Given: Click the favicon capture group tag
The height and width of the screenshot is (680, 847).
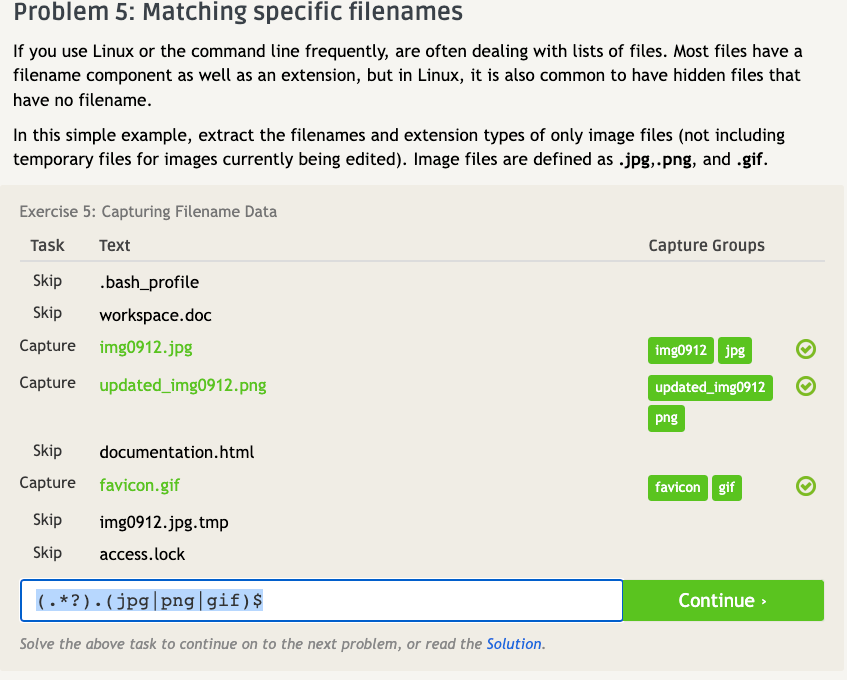Looking at the screenshot, I should pyautogui.click(x=677, y=487).
